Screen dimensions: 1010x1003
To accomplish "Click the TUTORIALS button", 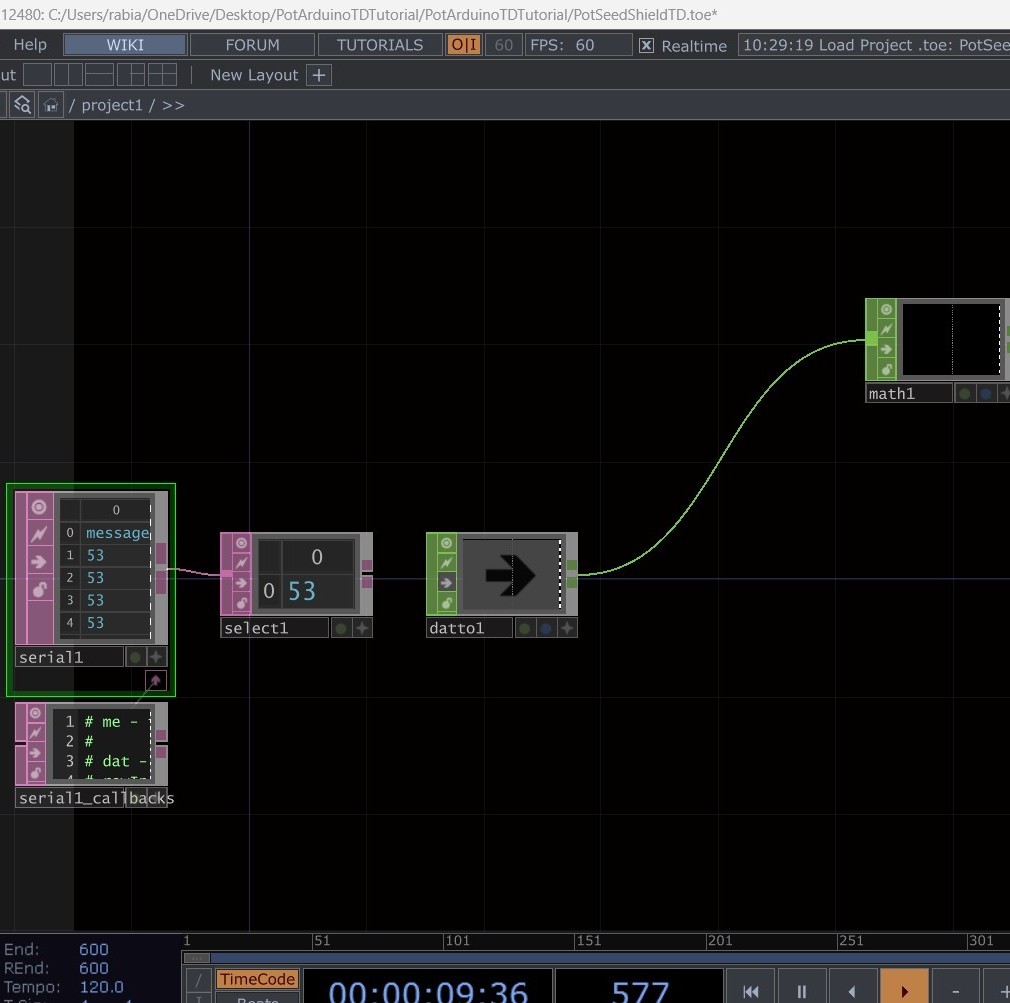I will pos(379,44).
